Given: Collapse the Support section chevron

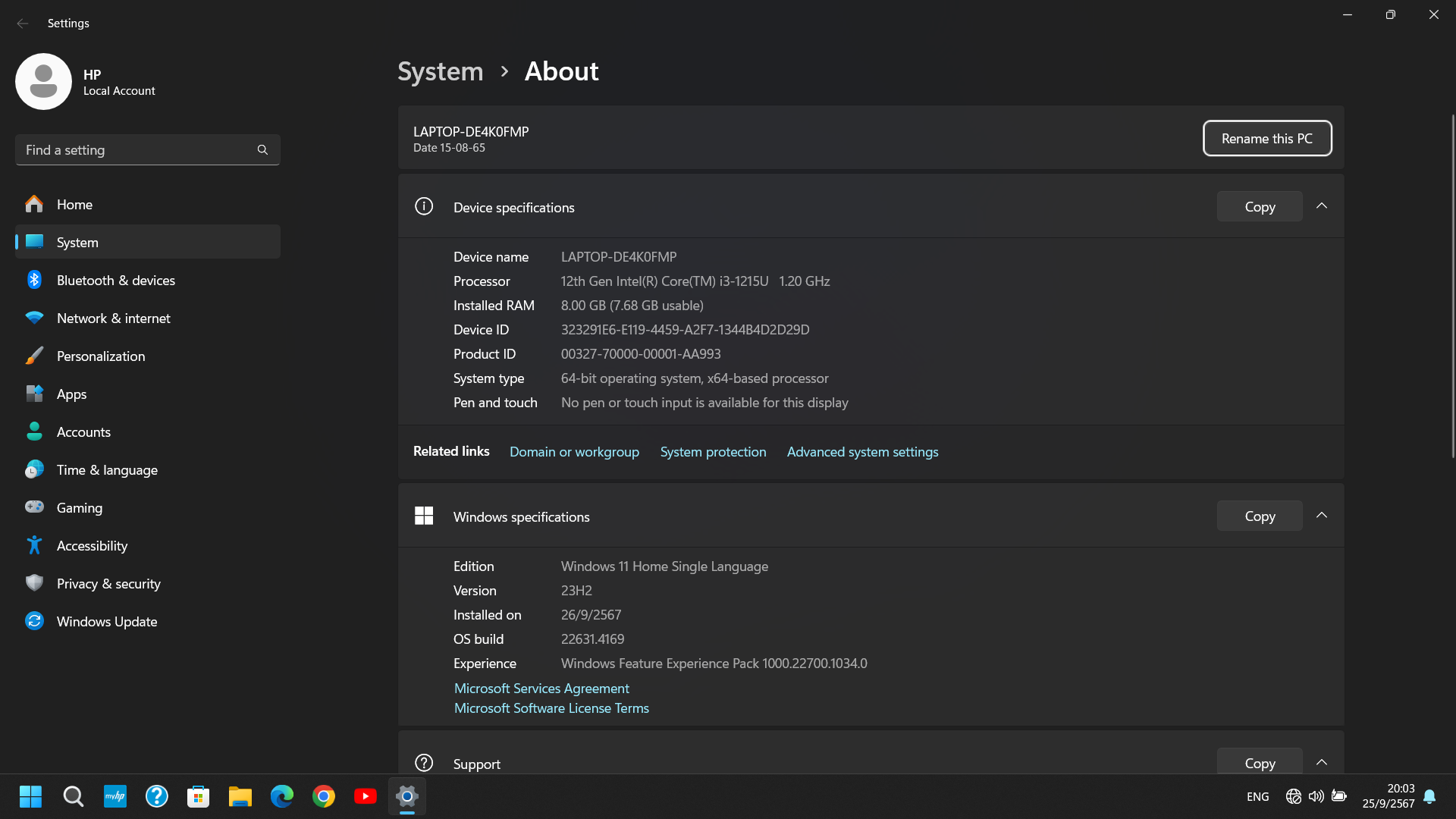Looking at the screenshot, I should point(1322,762).
